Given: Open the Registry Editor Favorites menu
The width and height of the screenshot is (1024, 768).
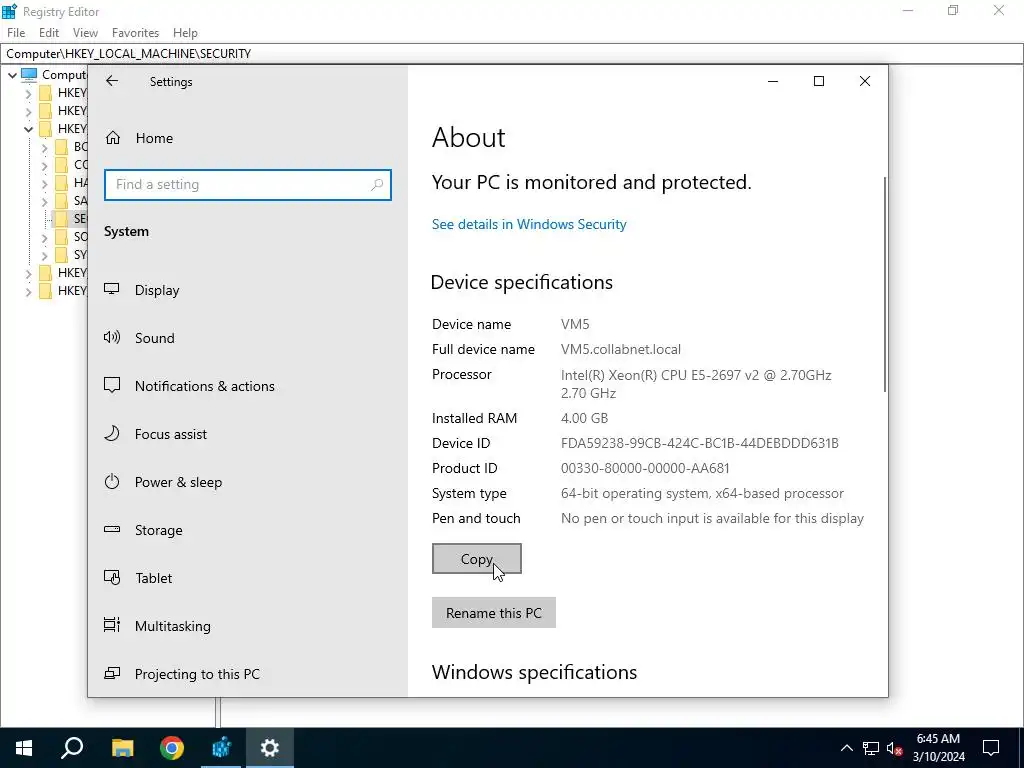Looking at the screenshot, I should 135,33.
